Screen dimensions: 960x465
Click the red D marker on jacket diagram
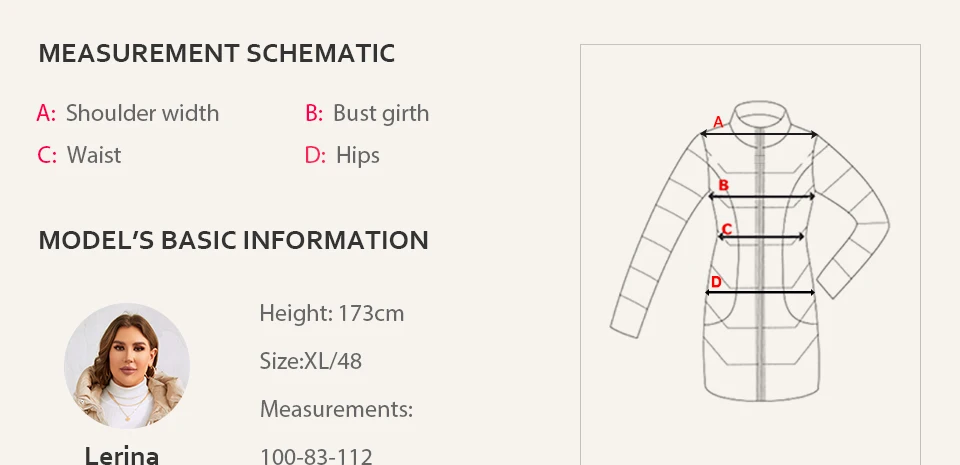coord(716,282)
